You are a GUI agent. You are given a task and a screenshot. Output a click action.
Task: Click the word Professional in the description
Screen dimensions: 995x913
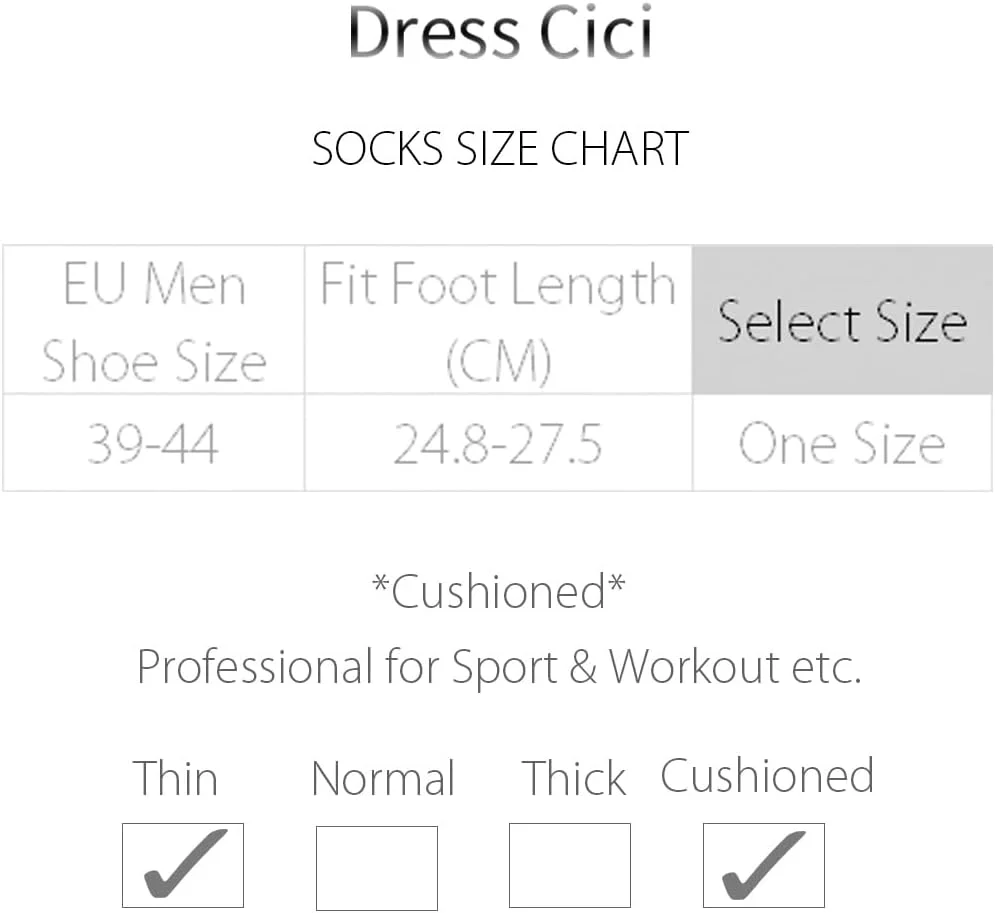click(x=254, y=667)
